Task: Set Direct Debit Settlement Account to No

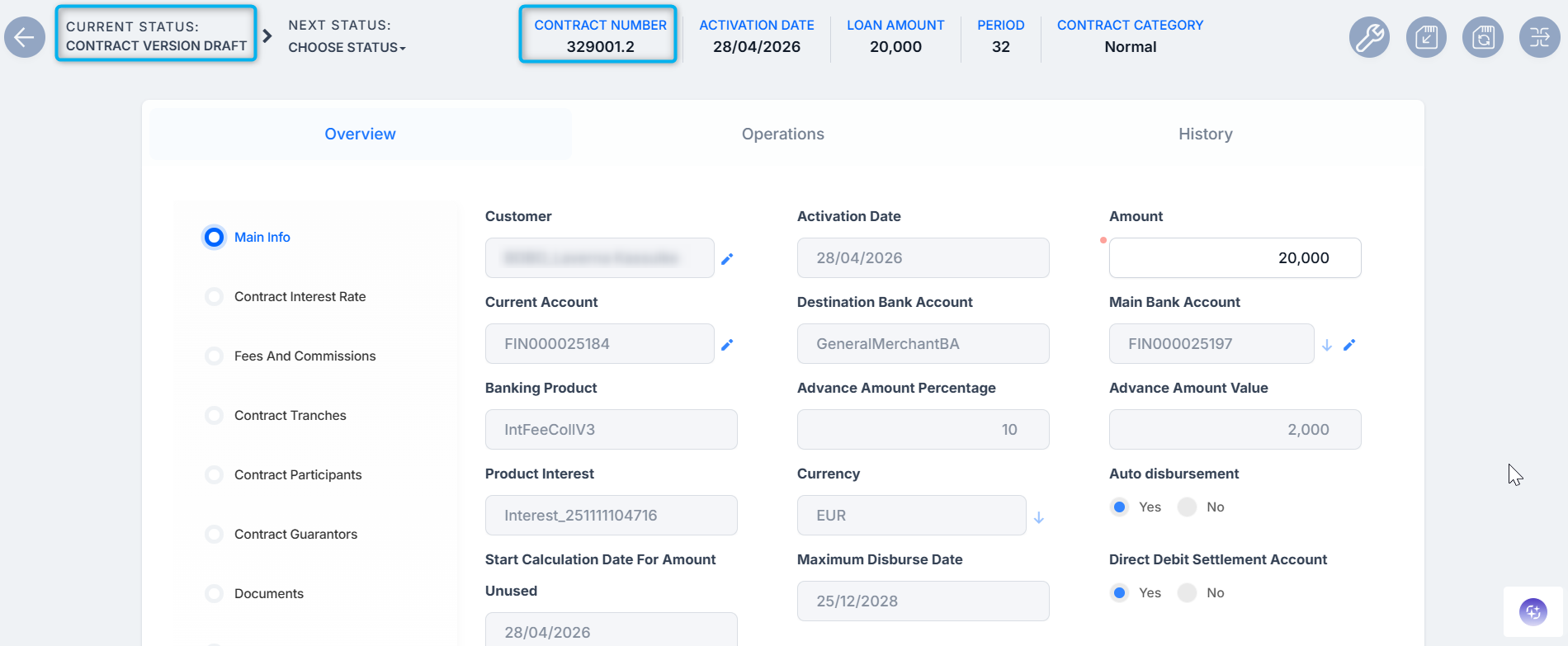Action: [x=1188, y=592]
